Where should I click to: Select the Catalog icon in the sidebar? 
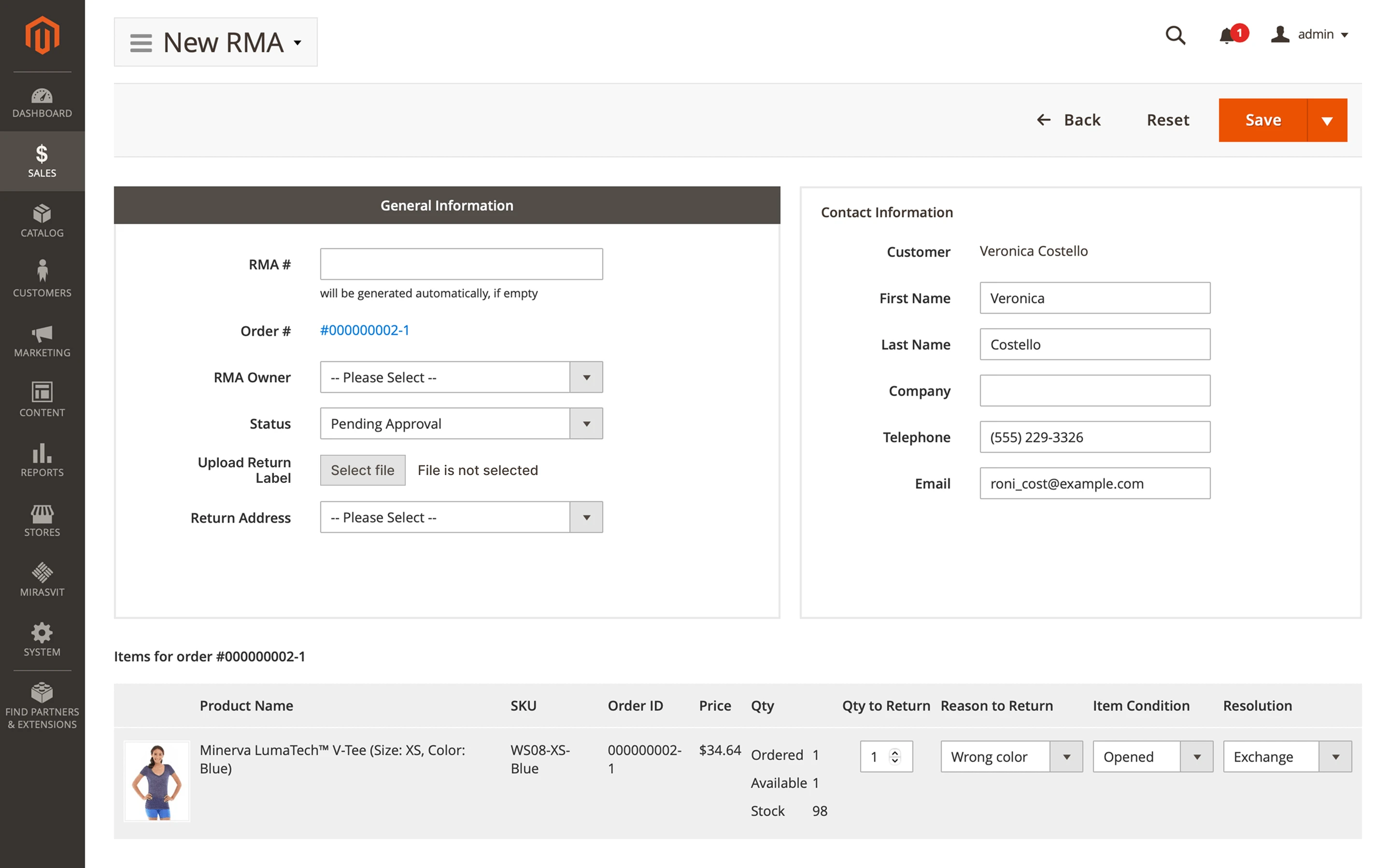(42, 220)
